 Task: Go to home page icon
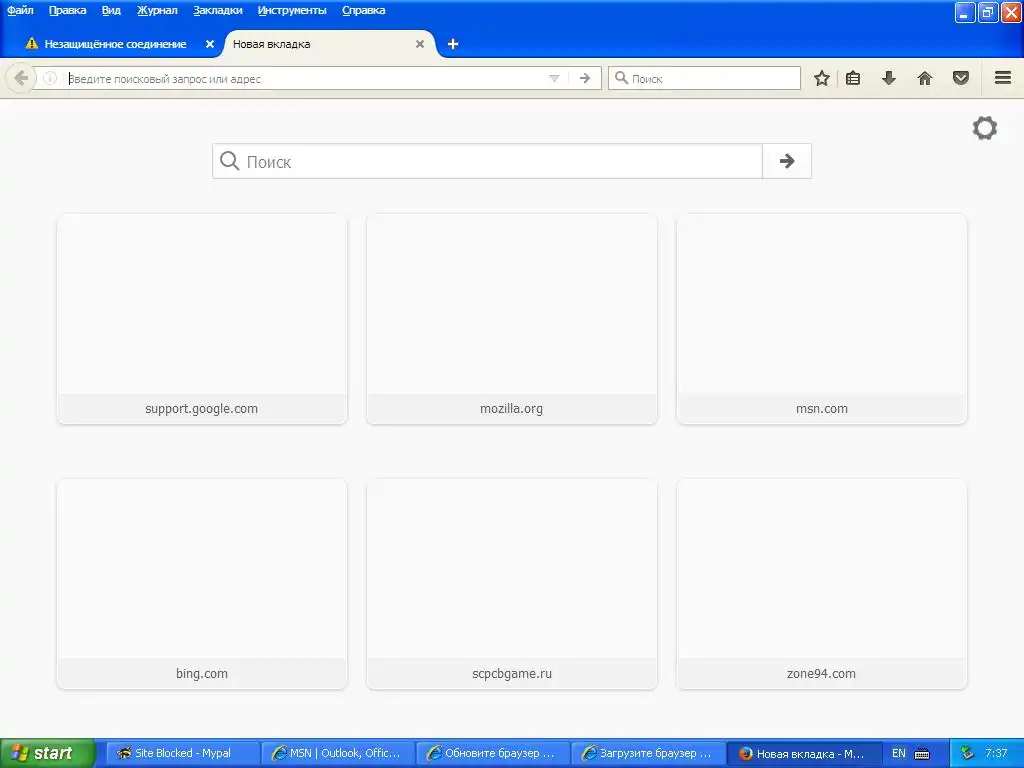pos(925,78)
